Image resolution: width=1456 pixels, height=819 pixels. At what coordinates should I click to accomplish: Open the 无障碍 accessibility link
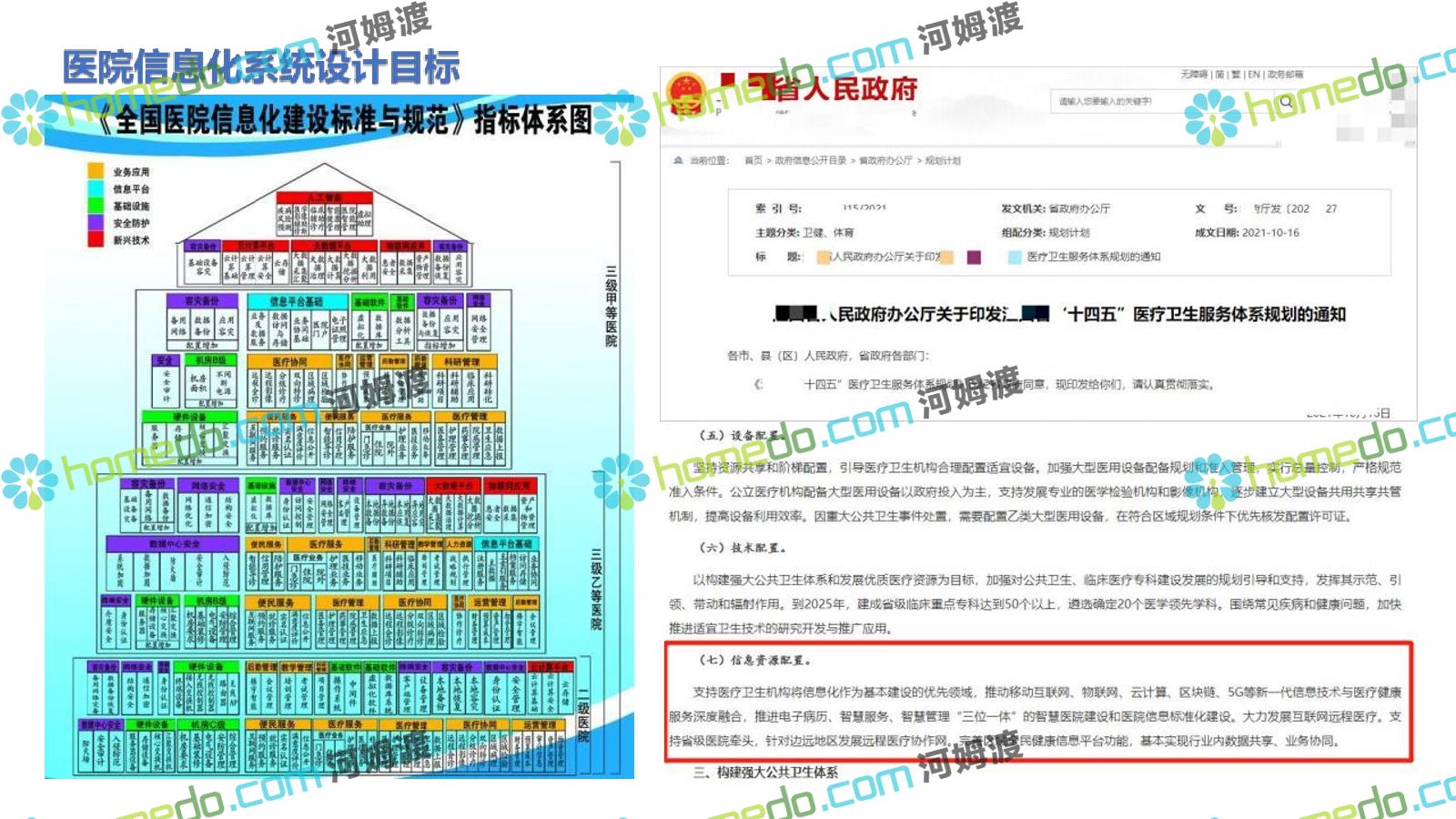coord(1194,75)
